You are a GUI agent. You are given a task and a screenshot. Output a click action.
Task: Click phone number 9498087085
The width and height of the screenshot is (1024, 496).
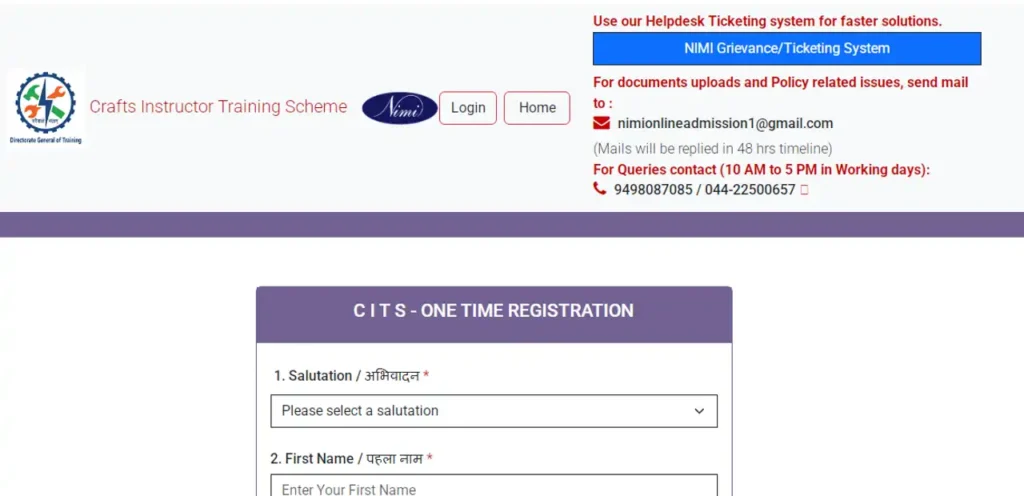[653, 190]
